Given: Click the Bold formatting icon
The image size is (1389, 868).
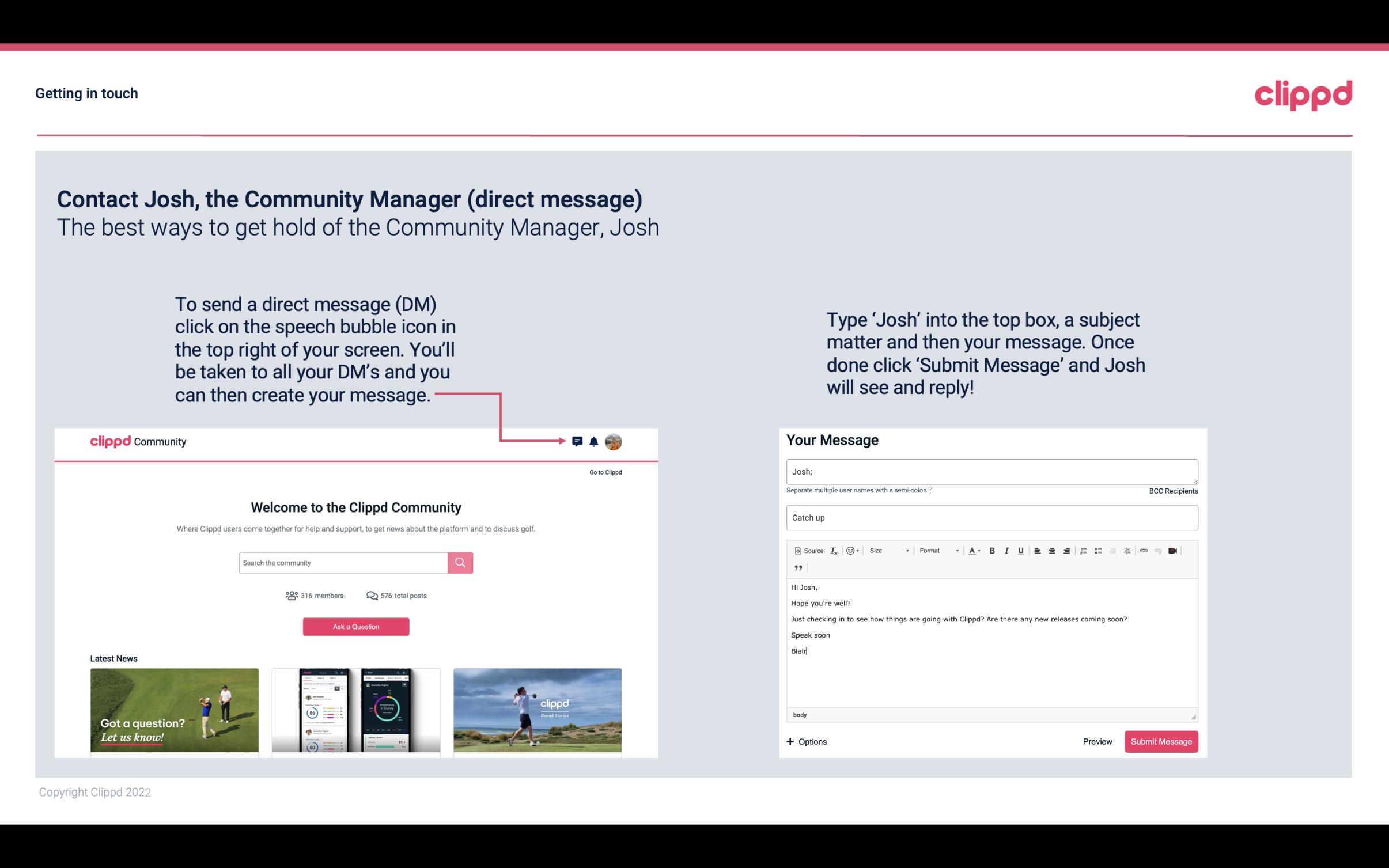Looking at the screenshot, I should click(992, 550).
